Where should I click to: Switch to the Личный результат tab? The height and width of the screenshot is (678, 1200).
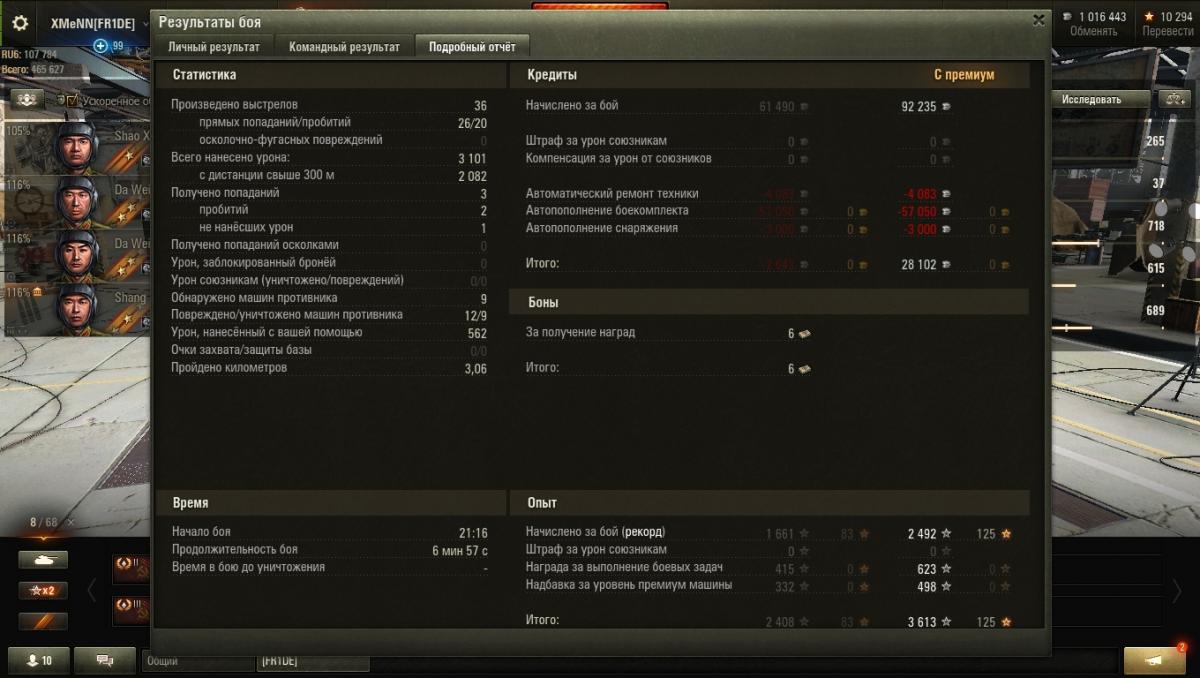214,47
